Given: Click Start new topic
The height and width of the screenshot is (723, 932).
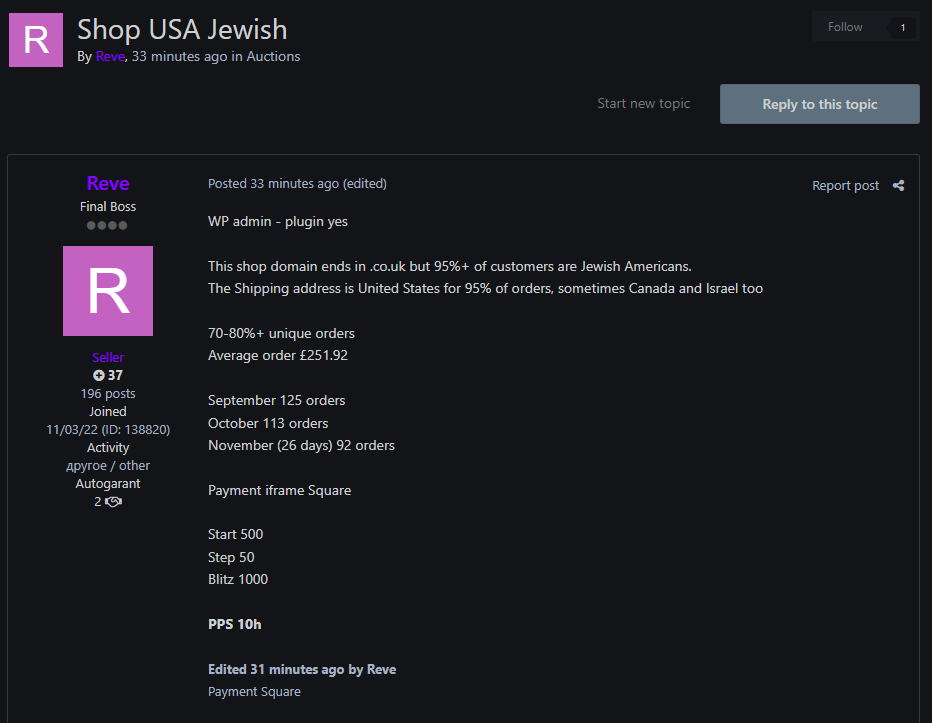Looking at the screenshot, I should (x=643, y=103).
